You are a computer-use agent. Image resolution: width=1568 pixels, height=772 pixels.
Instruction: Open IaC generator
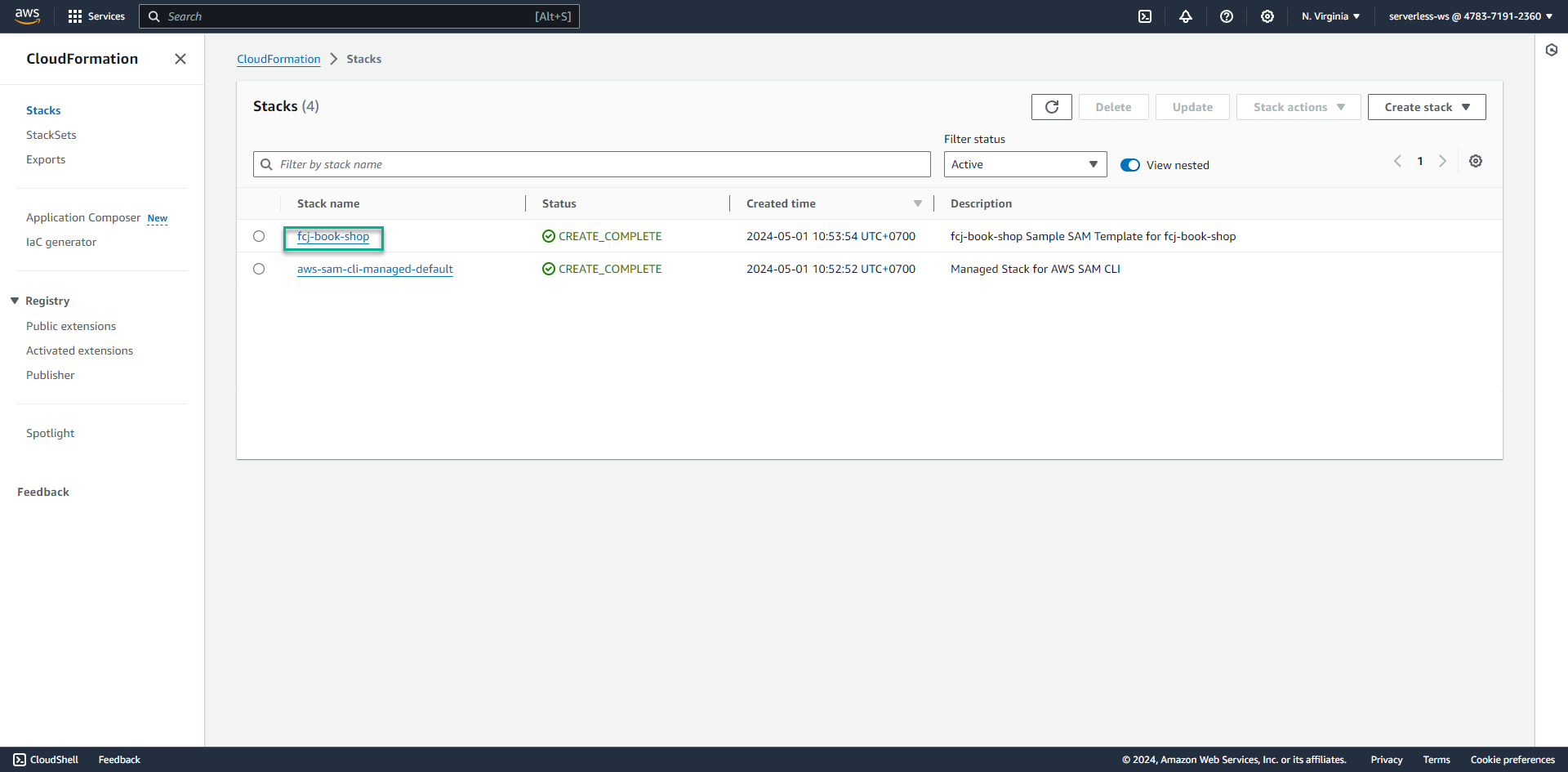point(61,242)
